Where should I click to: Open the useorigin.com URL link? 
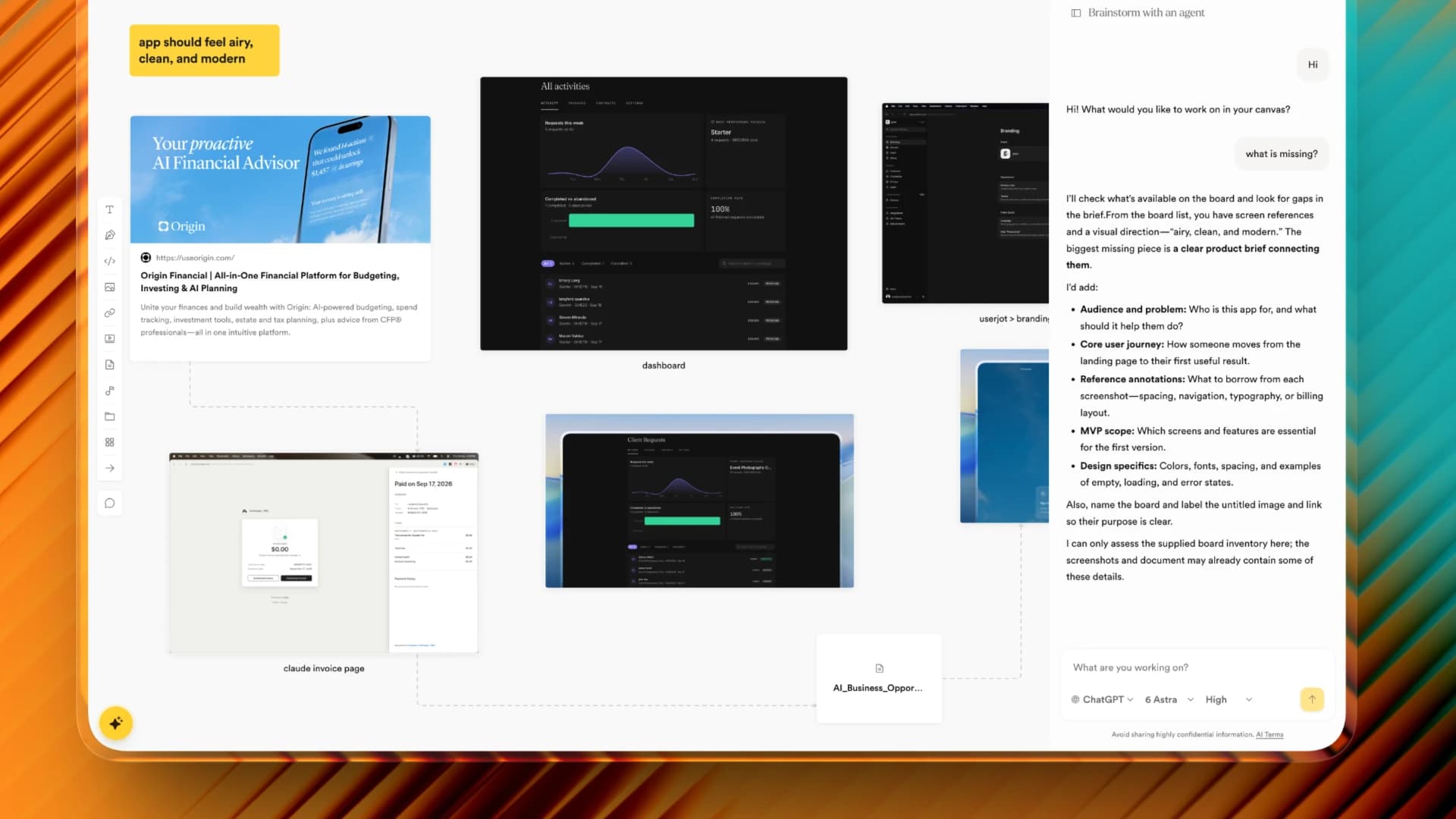pos(195,258)
